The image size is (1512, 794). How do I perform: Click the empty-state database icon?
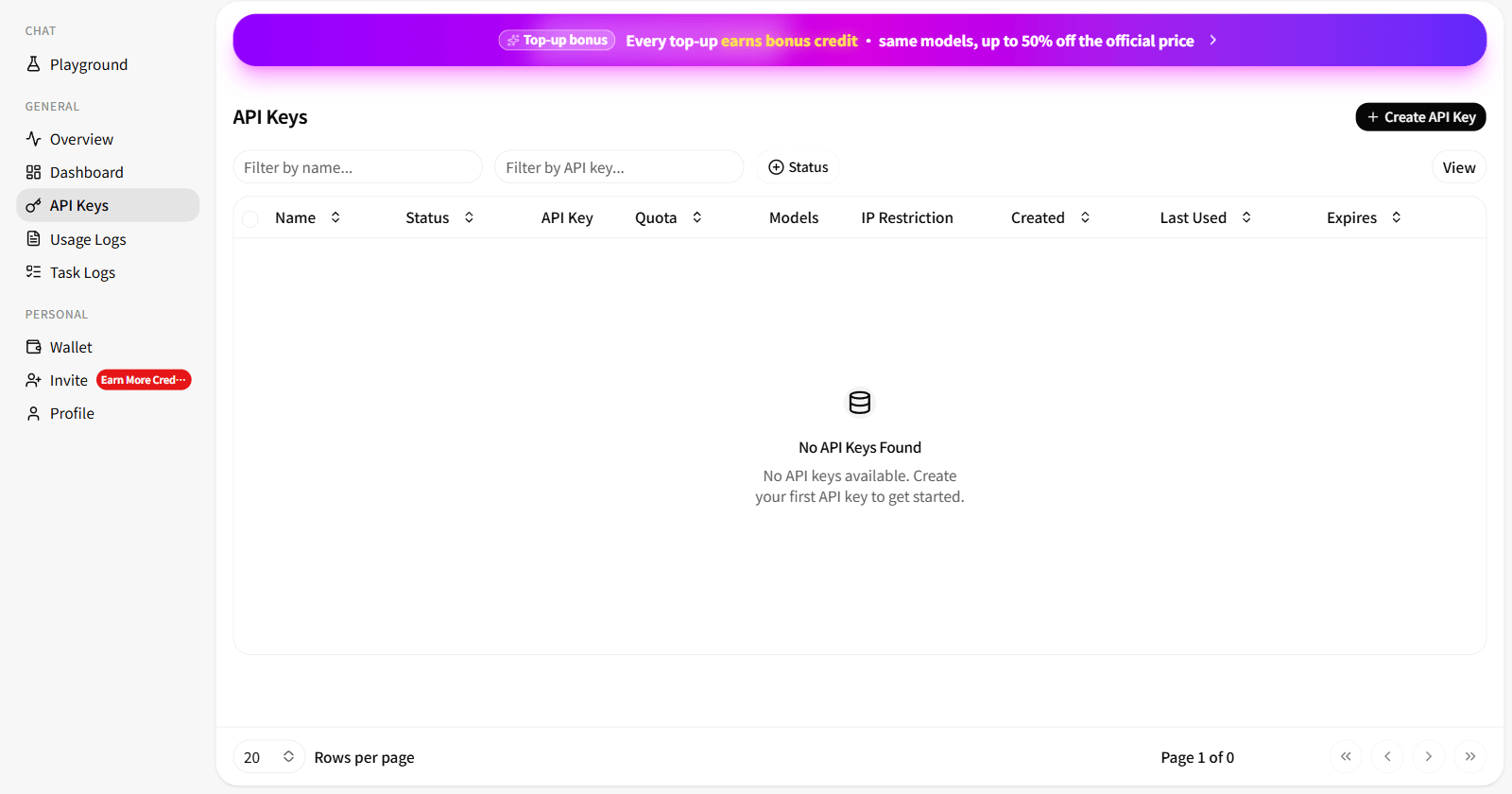[x=860, y=403]
